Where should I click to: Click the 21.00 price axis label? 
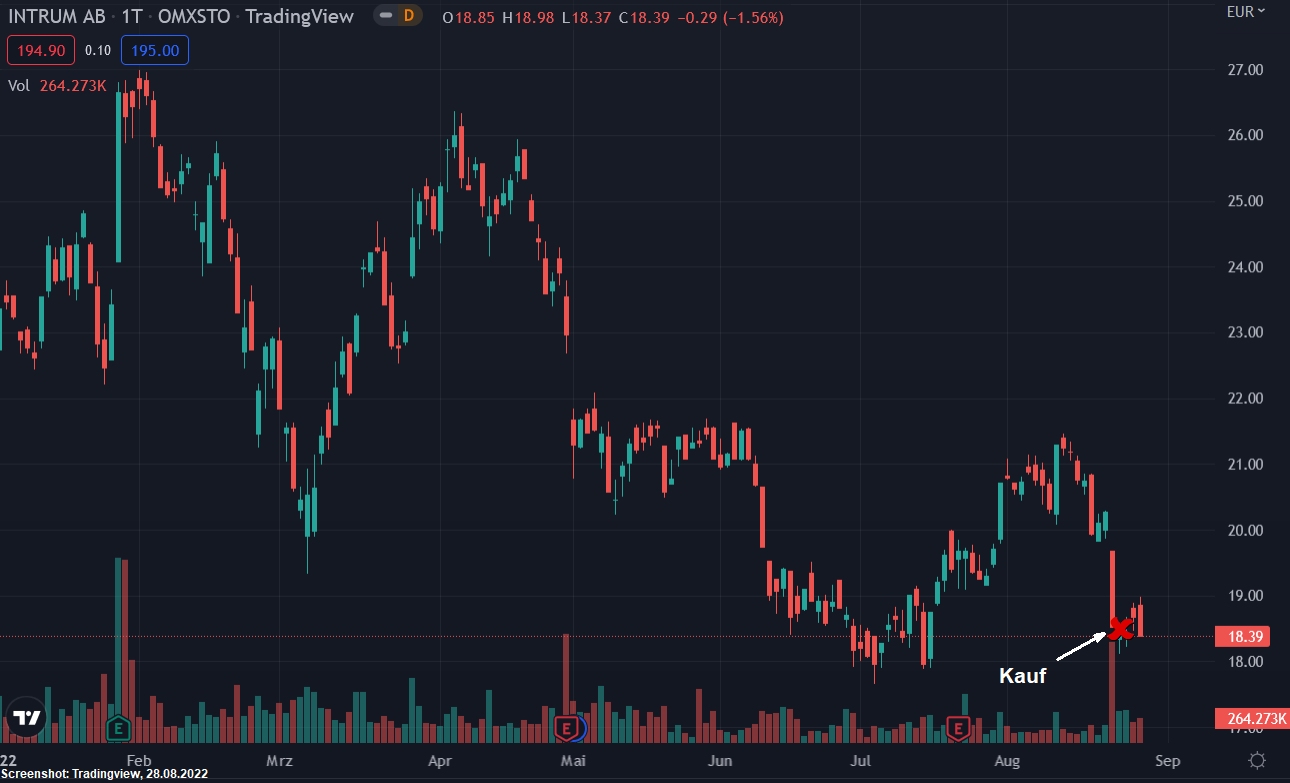(x=1246, y=464)
